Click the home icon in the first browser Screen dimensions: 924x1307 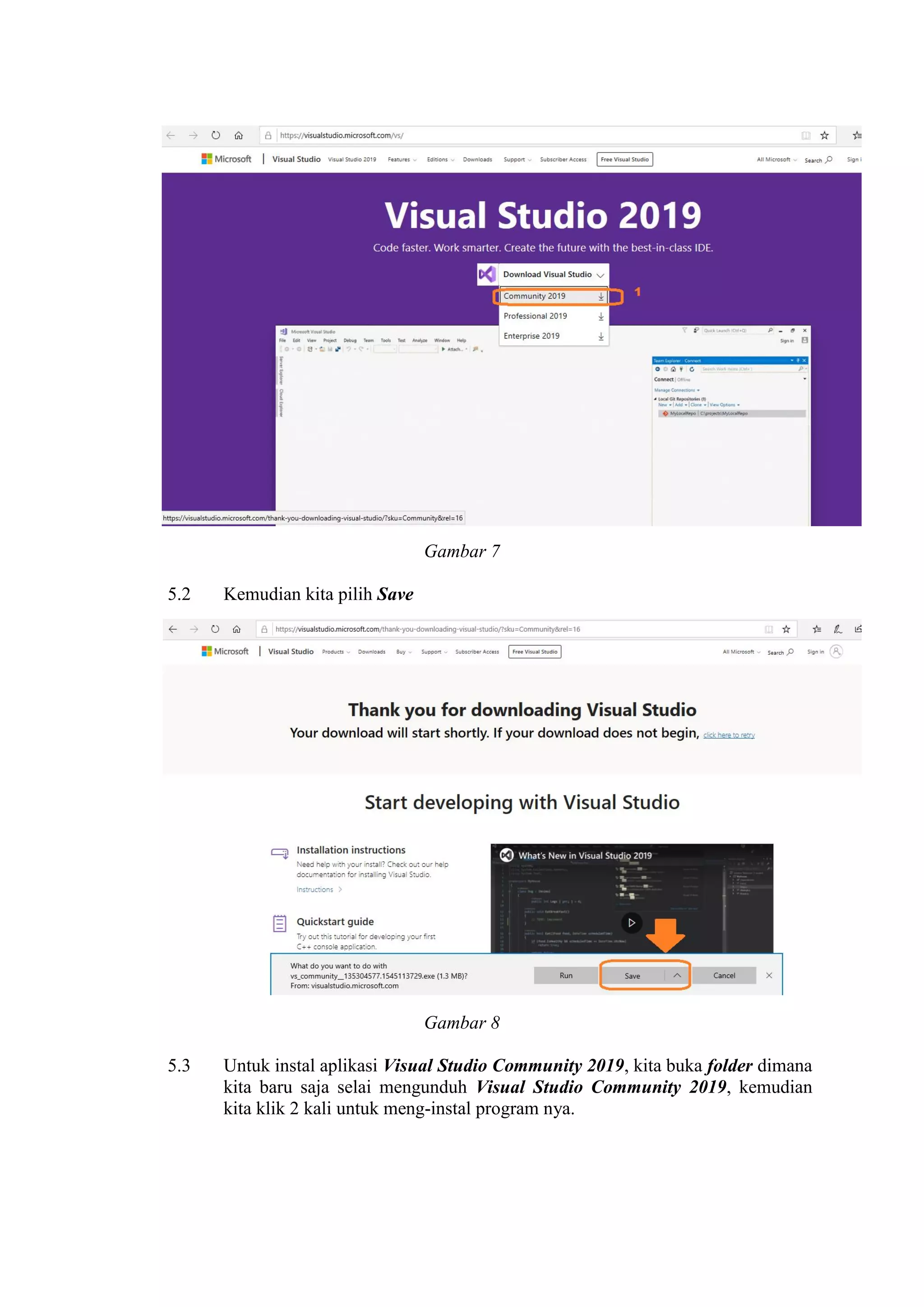pos(238,135)
